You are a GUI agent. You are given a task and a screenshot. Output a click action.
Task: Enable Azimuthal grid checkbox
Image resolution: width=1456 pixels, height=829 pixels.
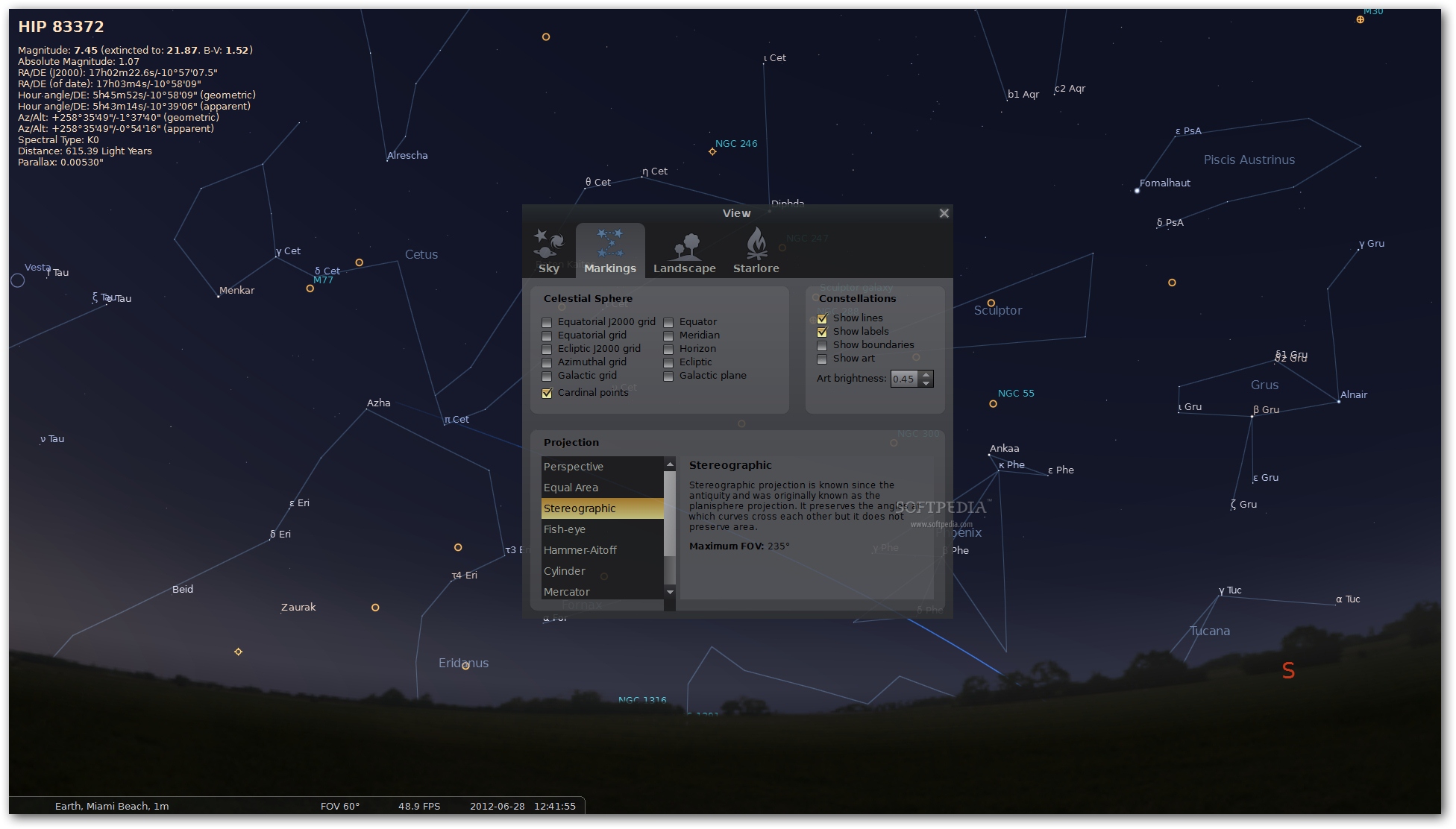click(x=547, y=363)
